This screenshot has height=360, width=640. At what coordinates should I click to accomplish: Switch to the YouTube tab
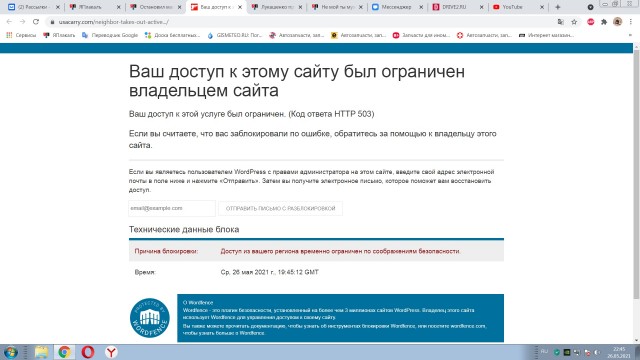(x=517, y=7)
